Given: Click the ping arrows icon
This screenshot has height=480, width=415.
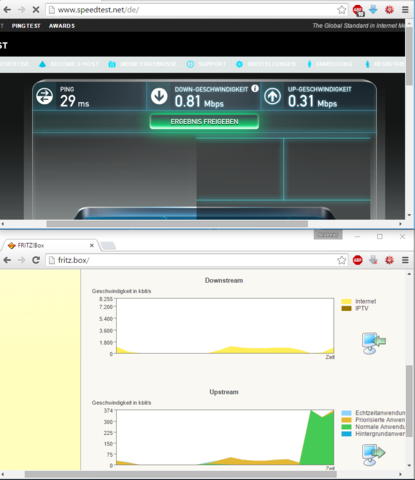Looking at the screenshot, I should pos(44,96).
